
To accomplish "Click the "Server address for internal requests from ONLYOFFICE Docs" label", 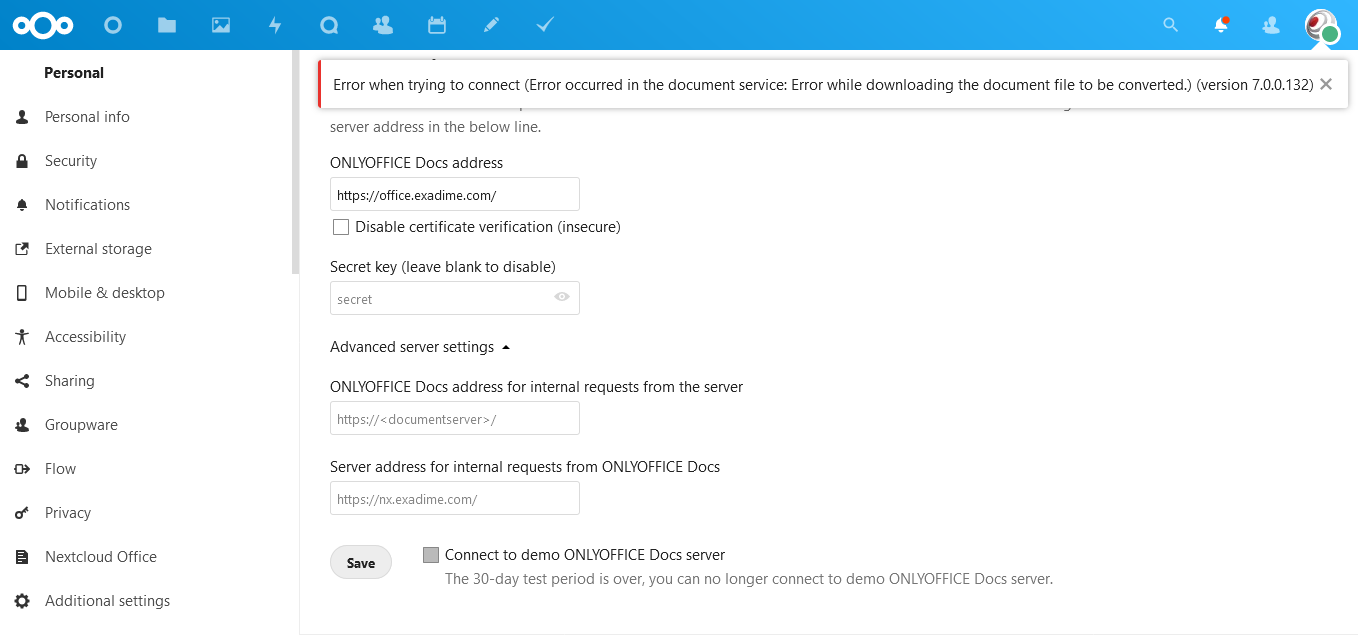I will click(525, 466).
